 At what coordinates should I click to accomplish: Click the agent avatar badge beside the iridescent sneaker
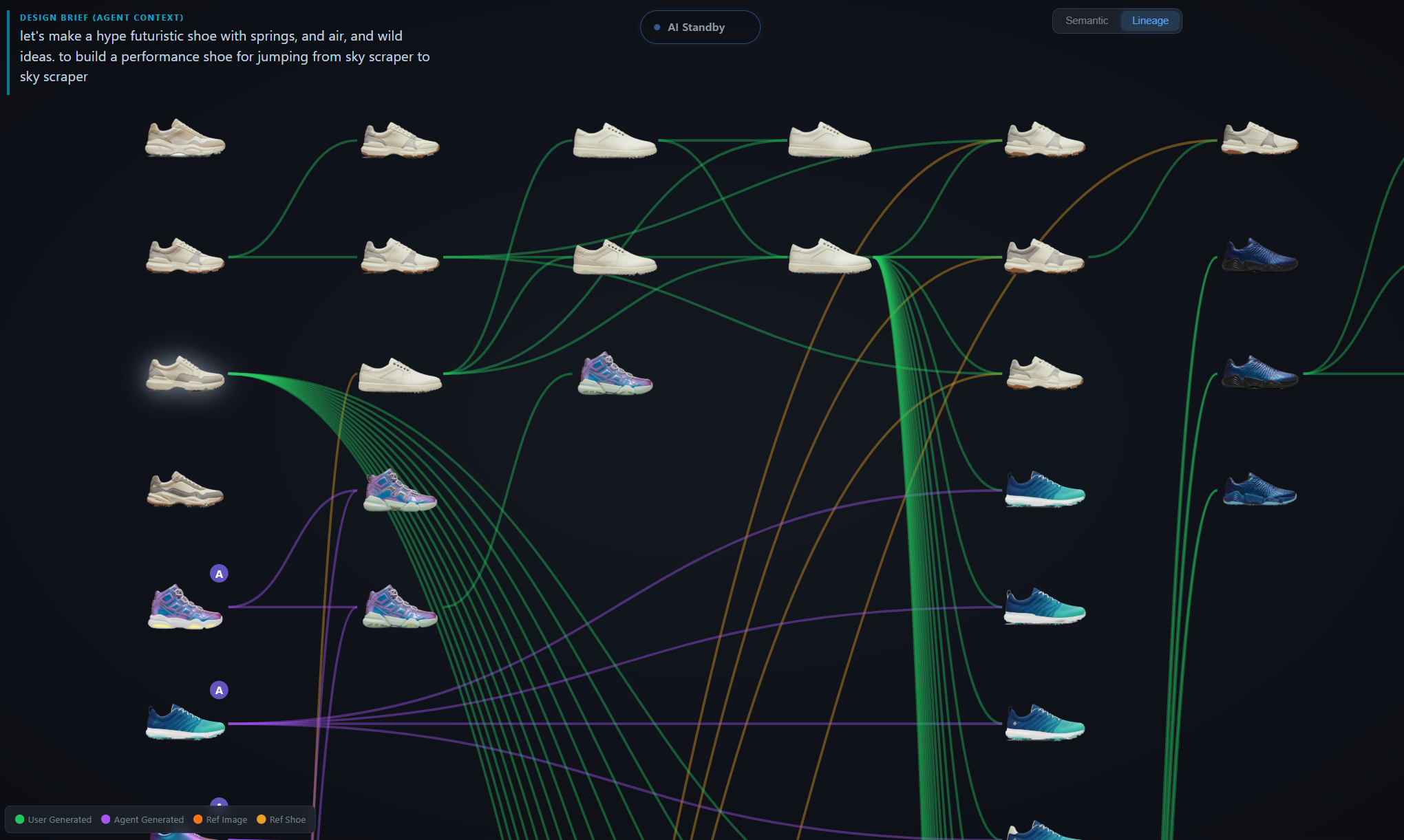coord(219,572)
